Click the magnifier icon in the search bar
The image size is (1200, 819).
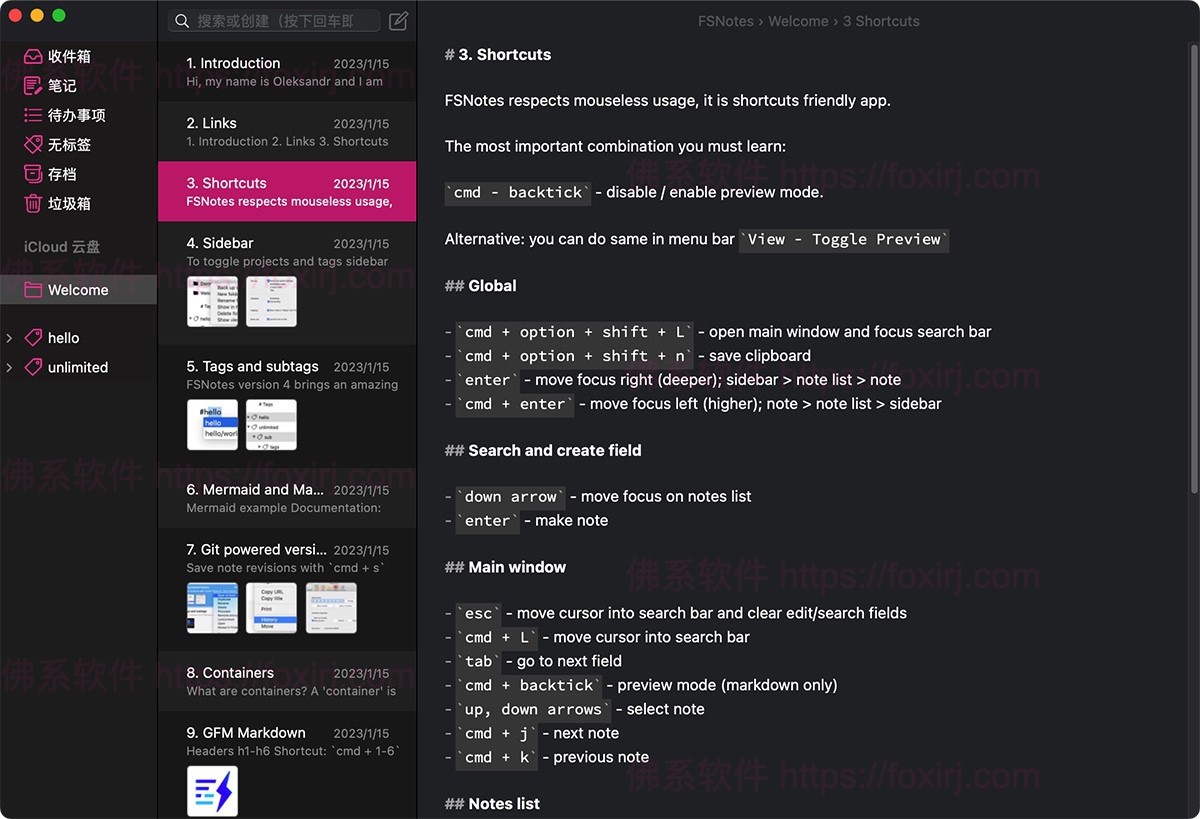[181, 20]
